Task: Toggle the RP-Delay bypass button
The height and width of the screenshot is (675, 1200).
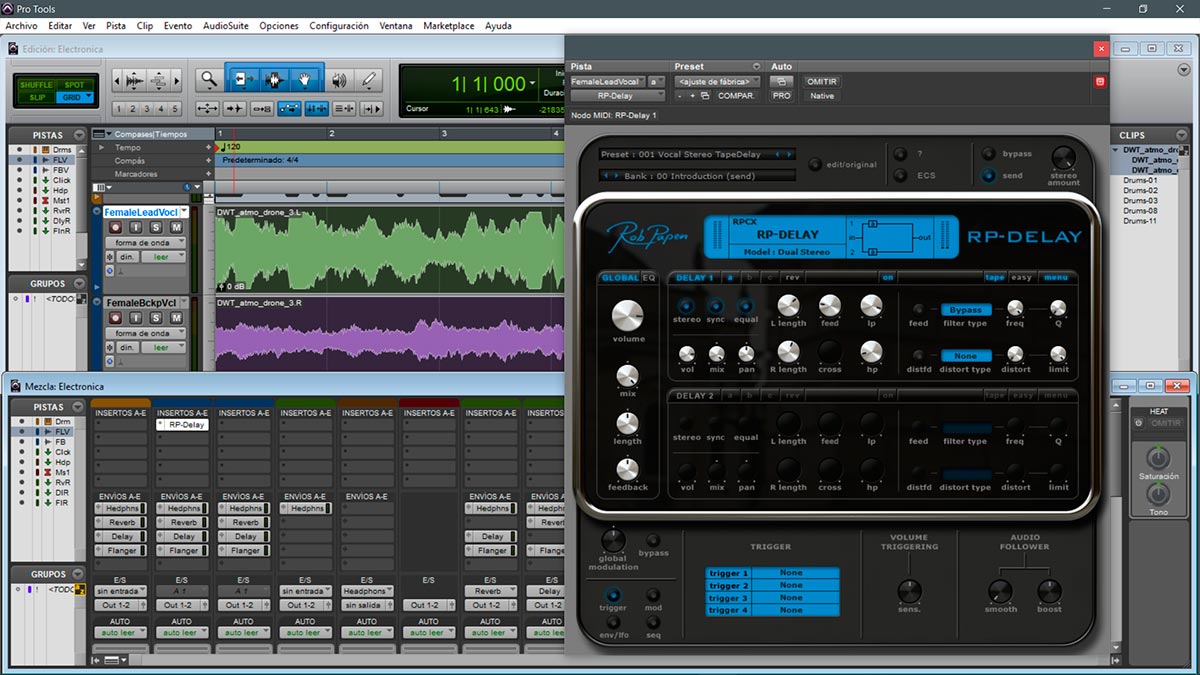Action: pyautogui.click(x=989, y=154)
